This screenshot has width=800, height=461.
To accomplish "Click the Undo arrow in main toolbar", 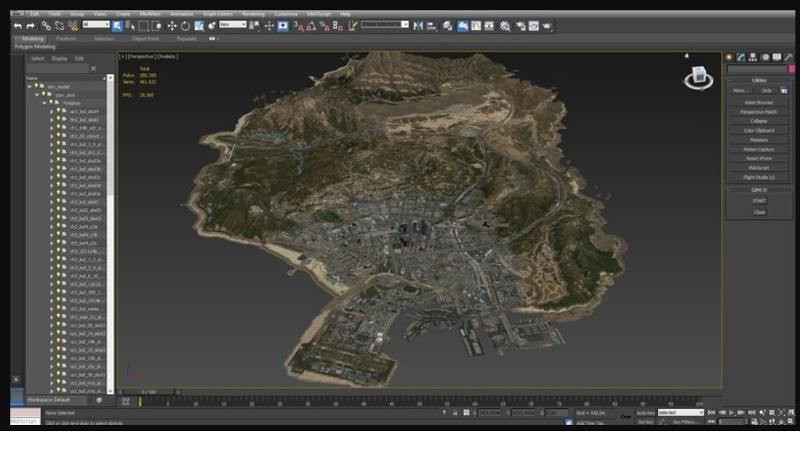I will click(17, 25).
